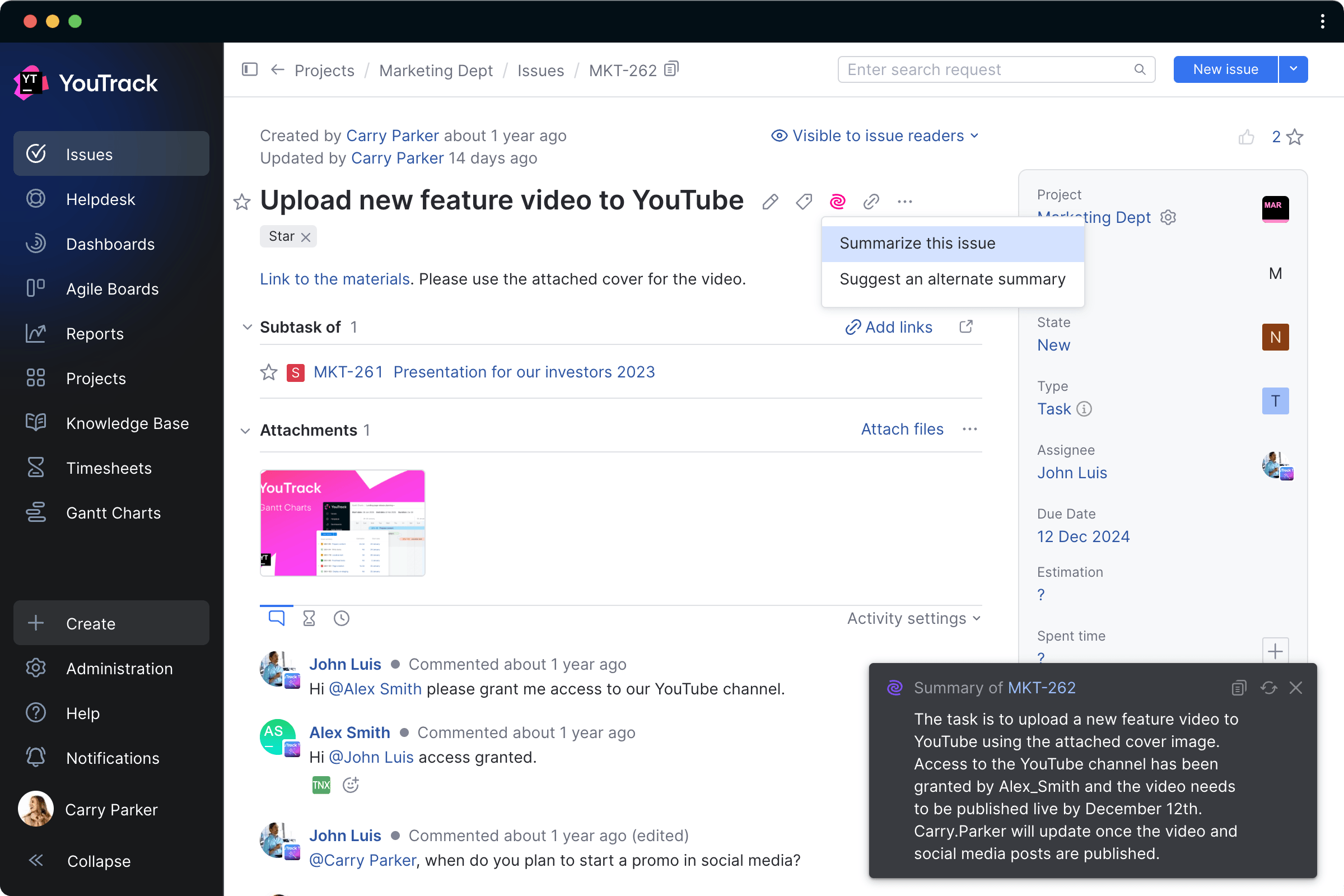Open Agile Boards from the sidebar
The height and width of the screenshot is (896, 1344).
tap(112, 289)
